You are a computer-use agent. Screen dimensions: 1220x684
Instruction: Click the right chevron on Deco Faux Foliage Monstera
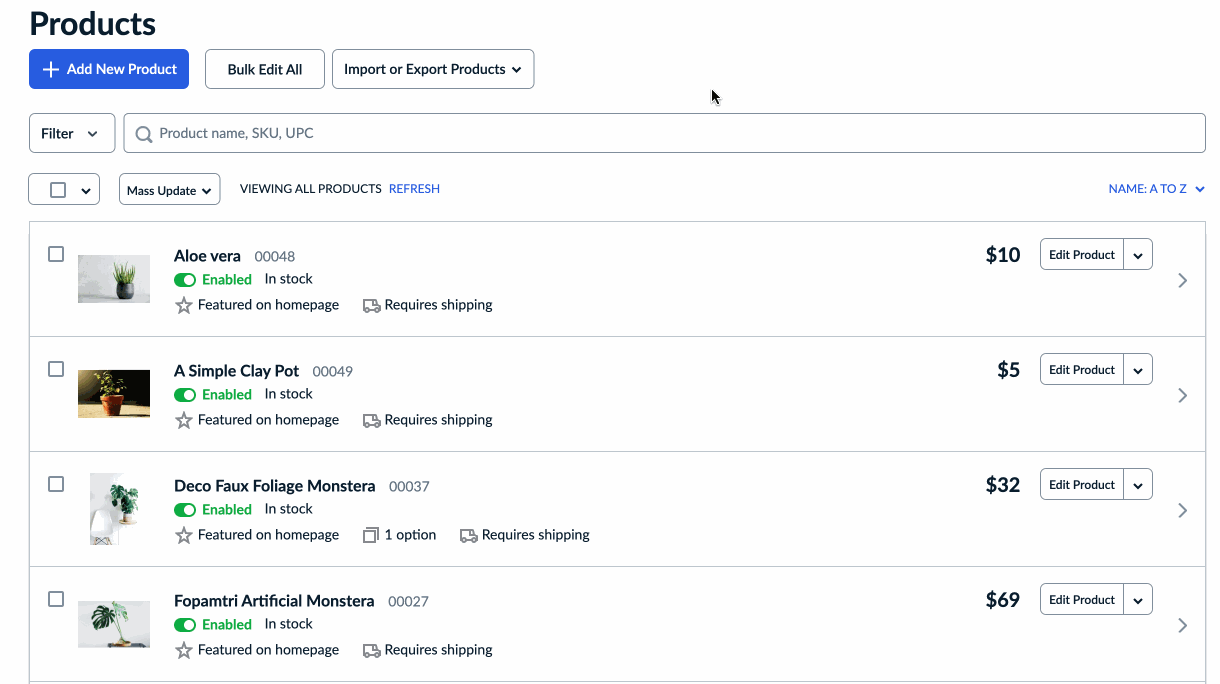point(1182,511)
